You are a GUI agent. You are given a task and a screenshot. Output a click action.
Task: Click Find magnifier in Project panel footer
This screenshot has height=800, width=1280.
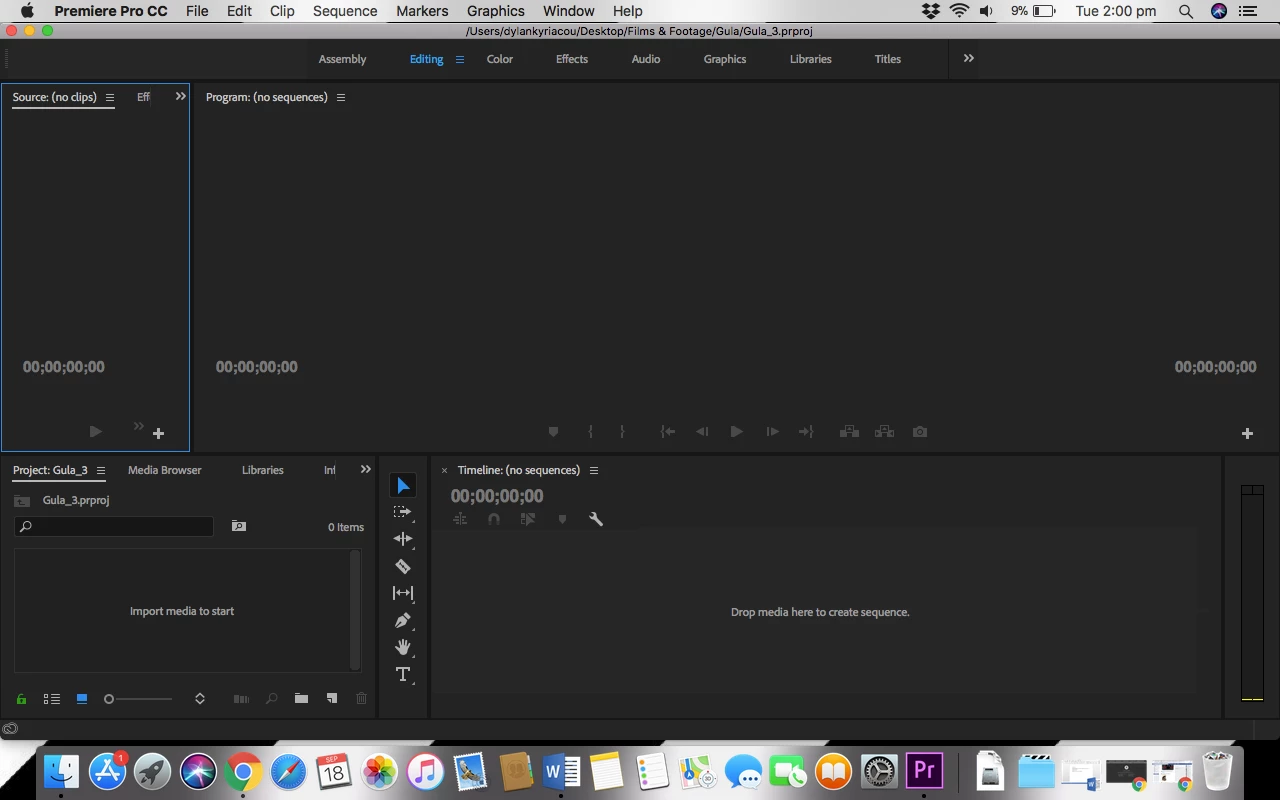coord(271,699)
